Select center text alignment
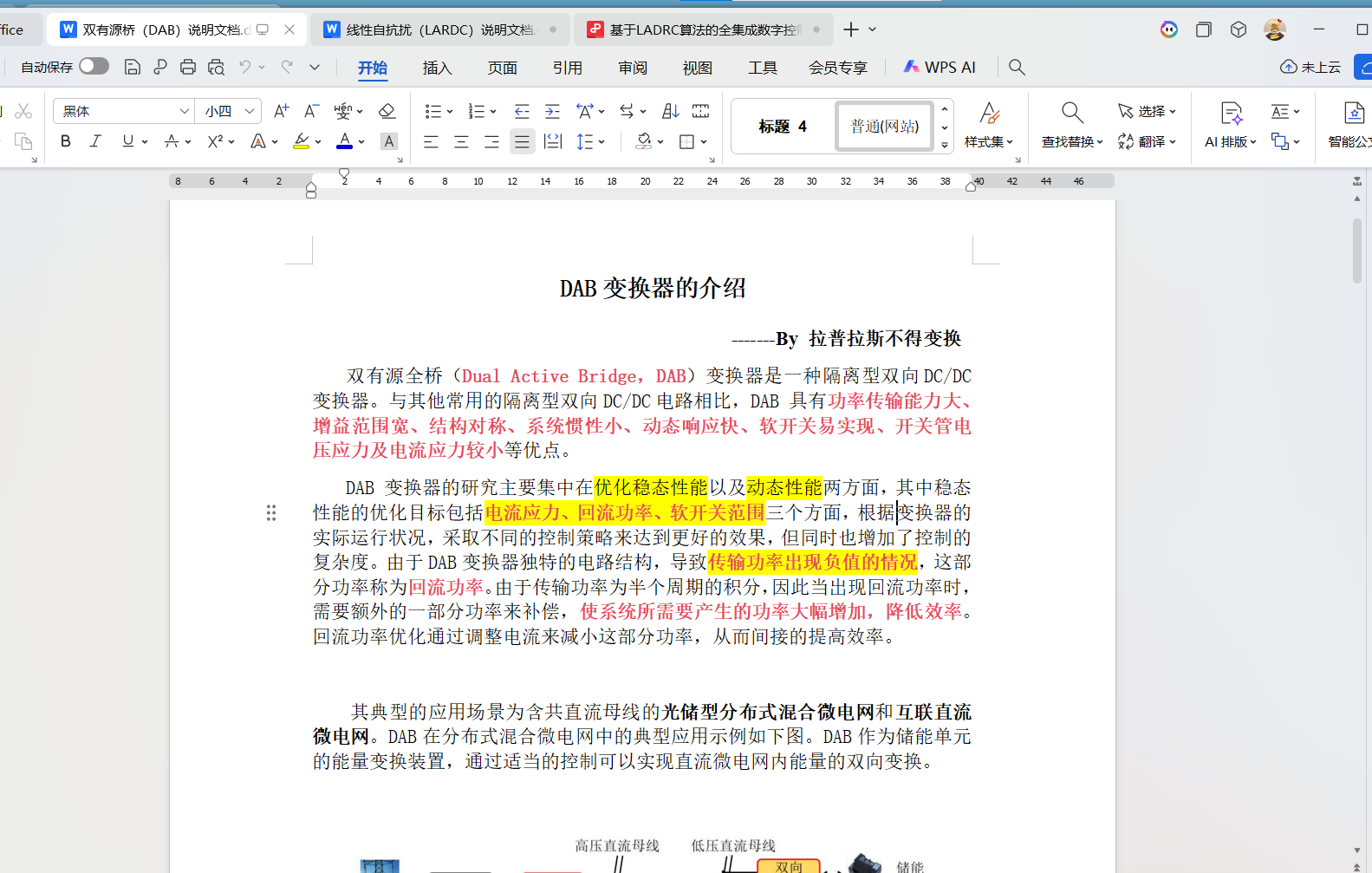 coord(461,141)
